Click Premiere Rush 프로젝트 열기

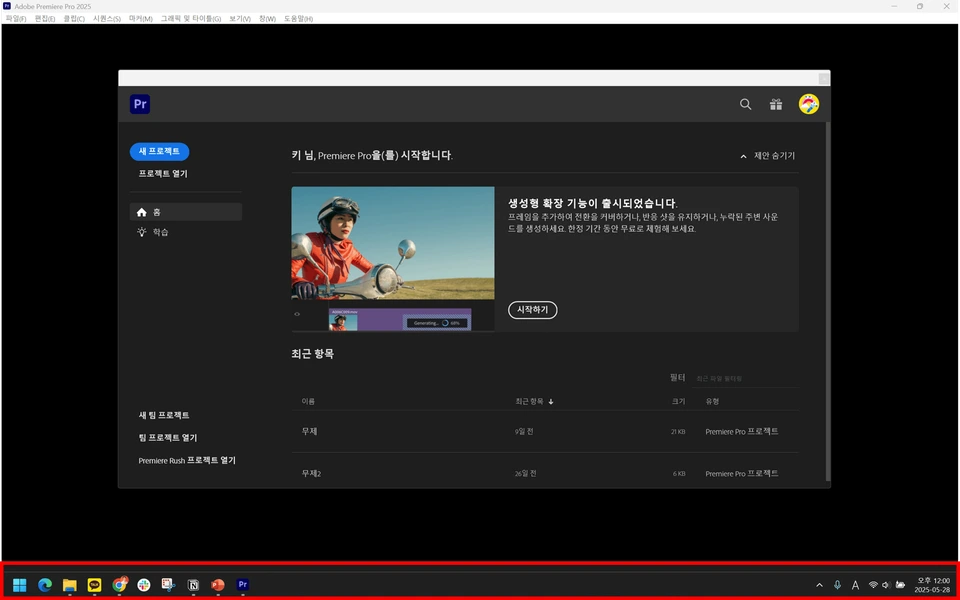point(187,460)
